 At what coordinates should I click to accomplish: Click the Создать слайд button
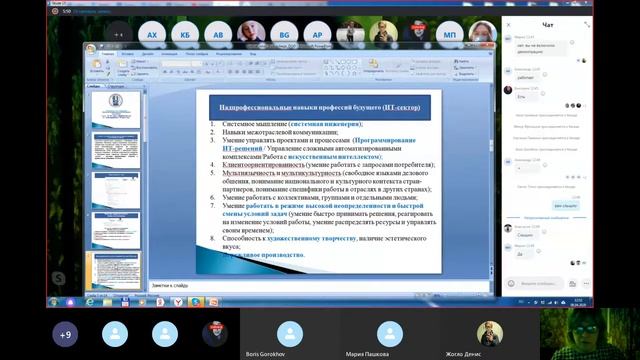[x=123, y=68]
